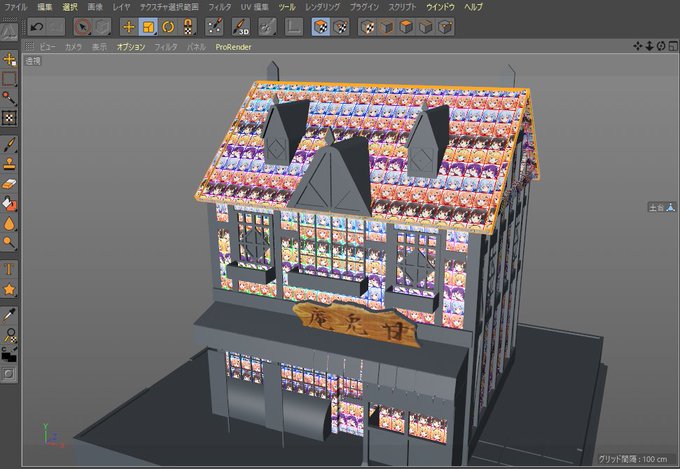Click the 透視 viewport label
The height and width of the screenshot is (469, 680).
tap(33, 61)
